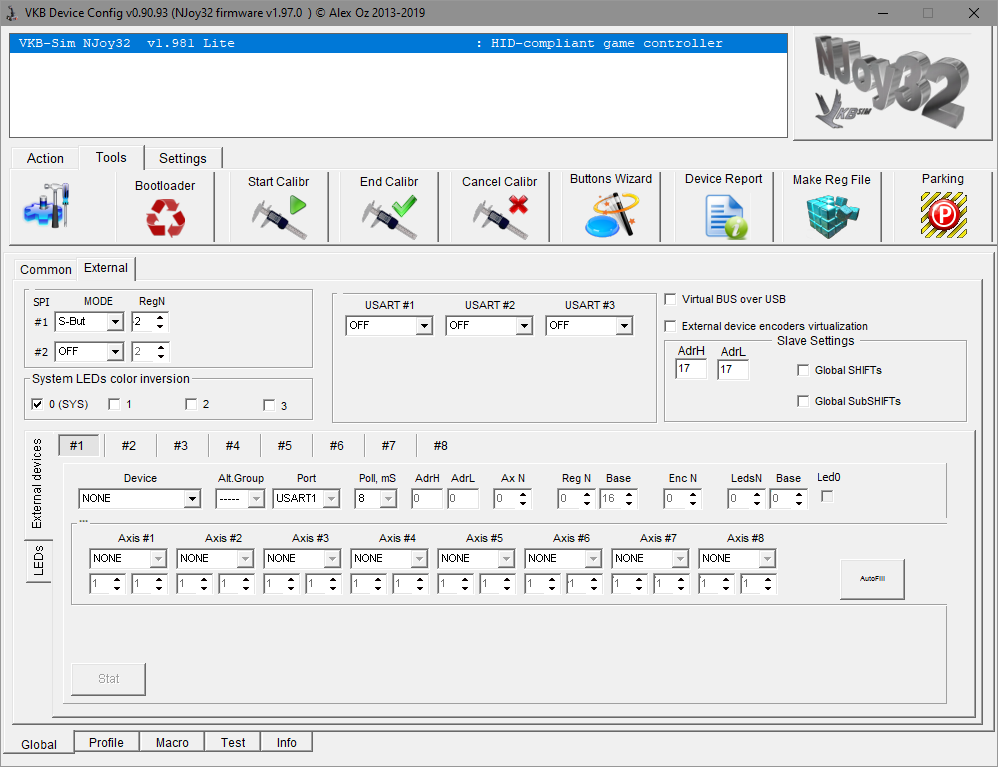Screen dimensions: 998x767
Task: Click the Stat button
Action: pos(108,679)
